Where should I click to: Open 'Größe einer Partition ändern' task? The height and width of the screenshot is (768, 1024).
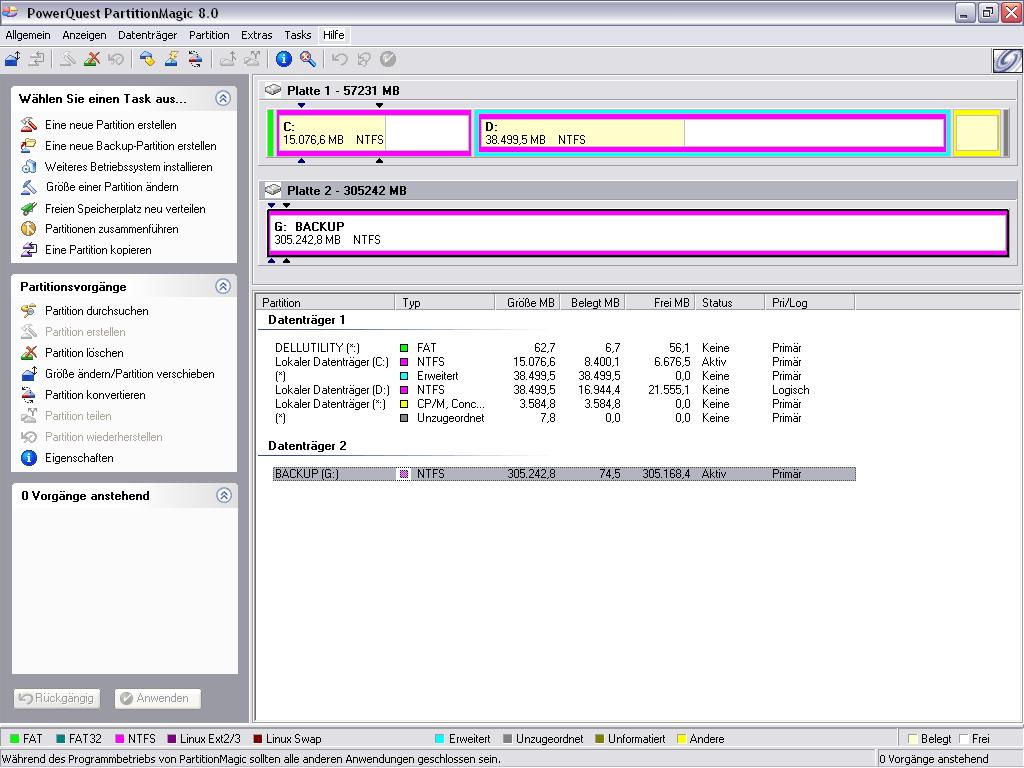pyautogui.click(x=112, y=187)
